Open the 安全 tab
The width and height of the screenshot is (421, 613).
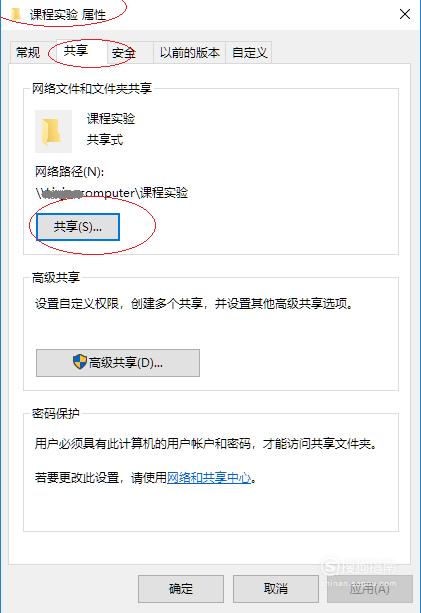[x=124, y=52]
